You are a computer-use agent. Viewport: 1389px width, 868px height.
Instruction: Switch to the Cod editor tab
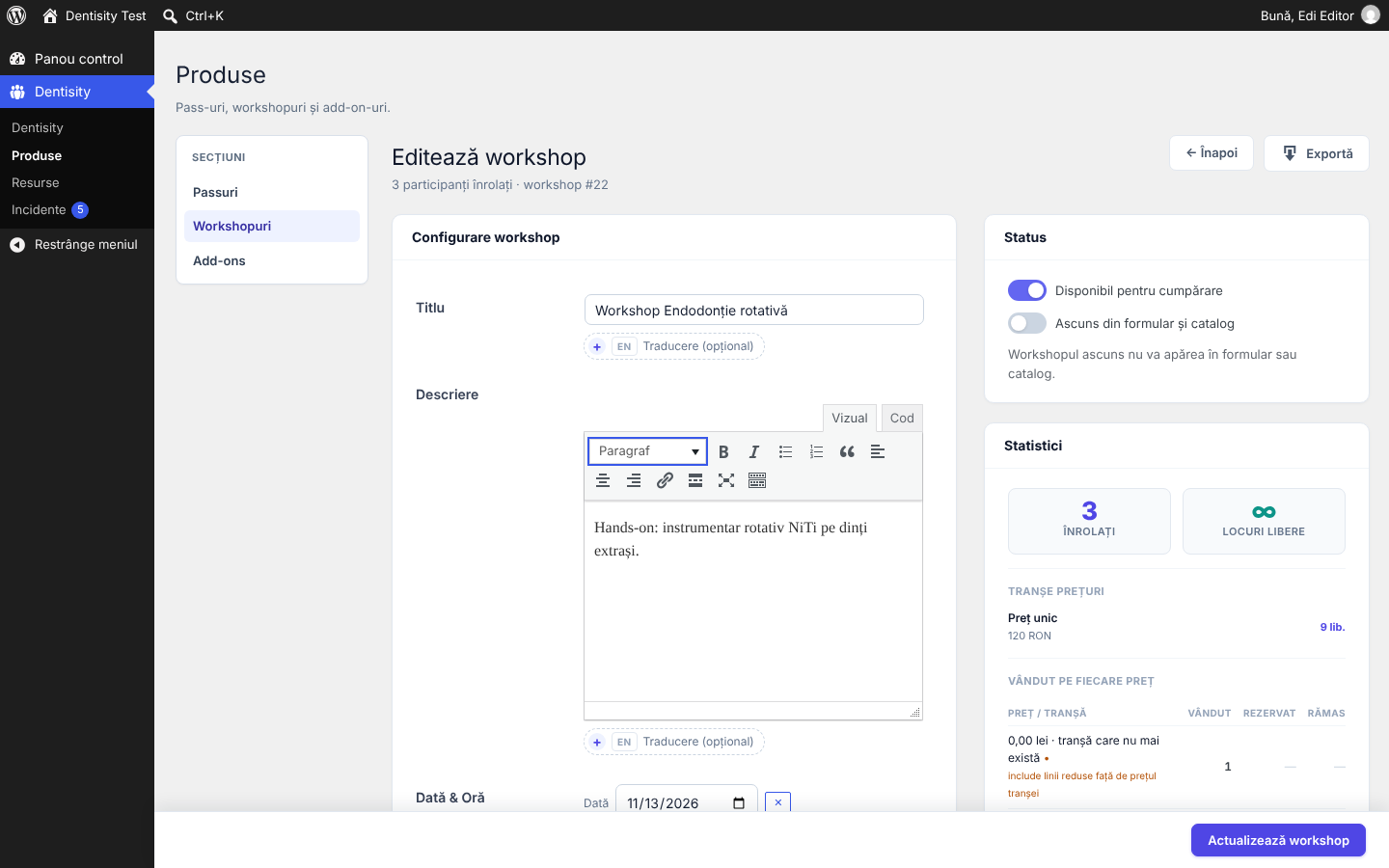pyautogui.click(x=902, y=418)
